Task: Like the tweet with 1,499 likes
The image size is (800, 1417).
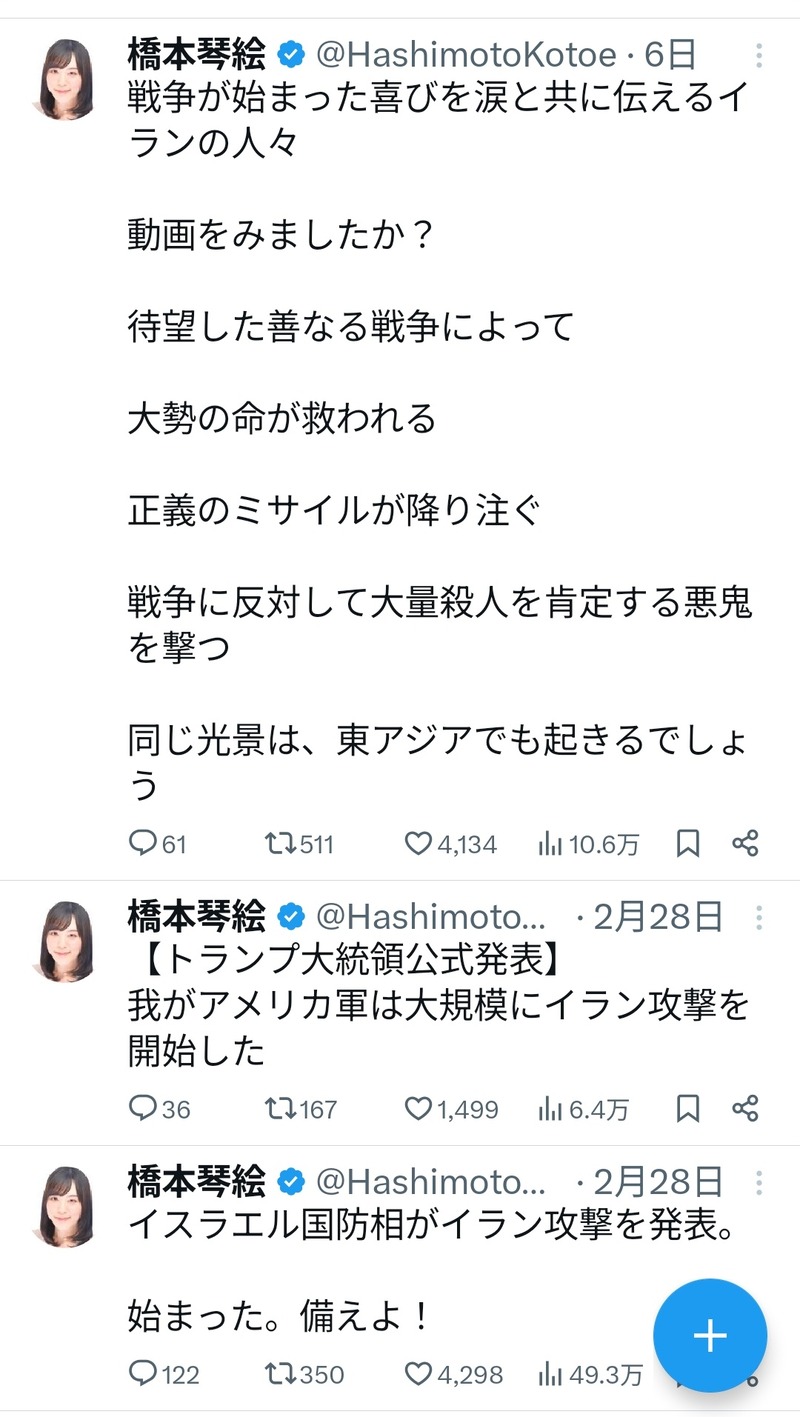Action: coord(451,1109)
